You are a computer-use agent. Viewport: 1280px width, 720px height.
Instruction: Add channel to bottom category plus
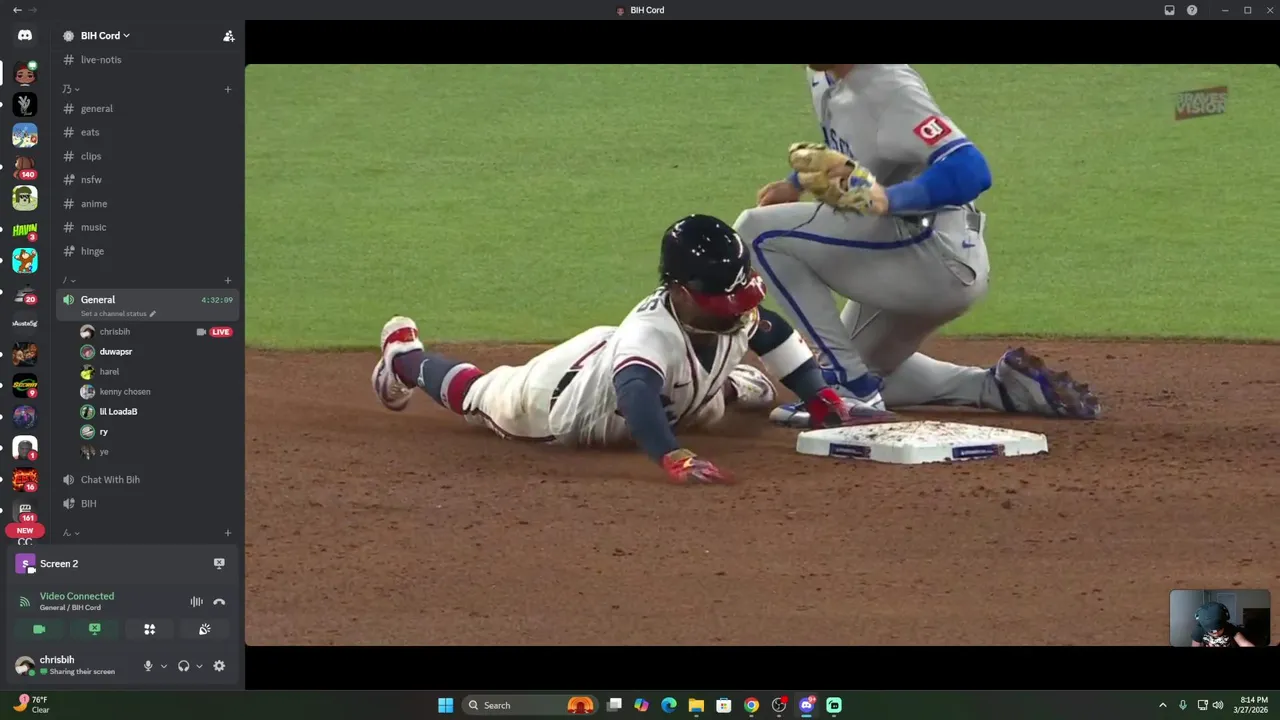click(228, 533)
